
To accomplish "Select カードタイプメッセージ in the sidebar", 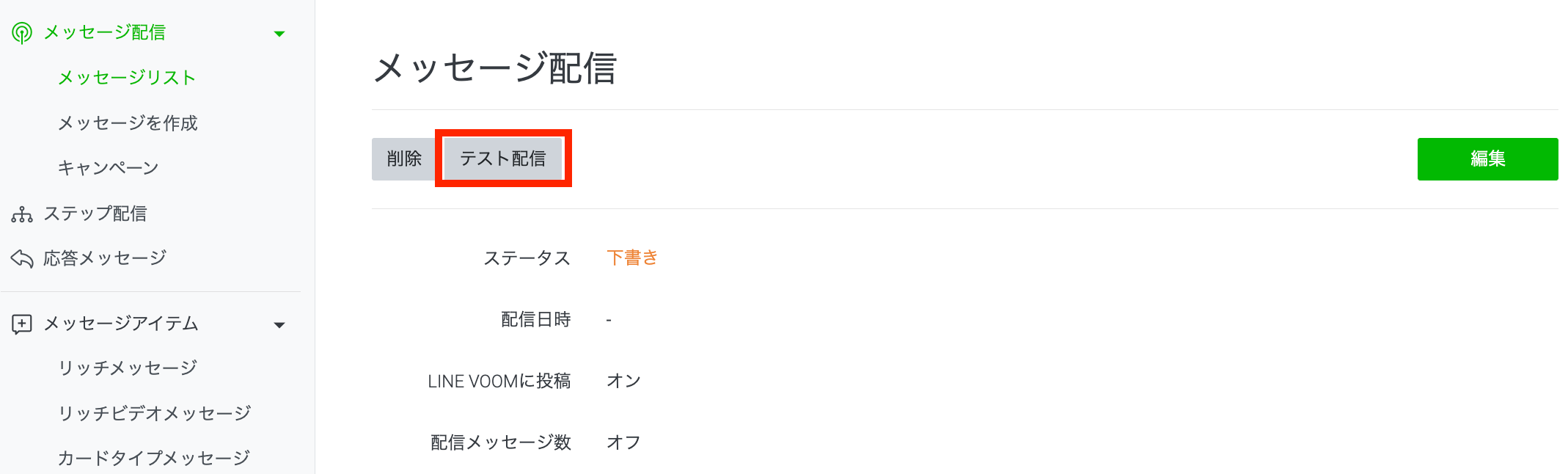I will tap(154, 458).
